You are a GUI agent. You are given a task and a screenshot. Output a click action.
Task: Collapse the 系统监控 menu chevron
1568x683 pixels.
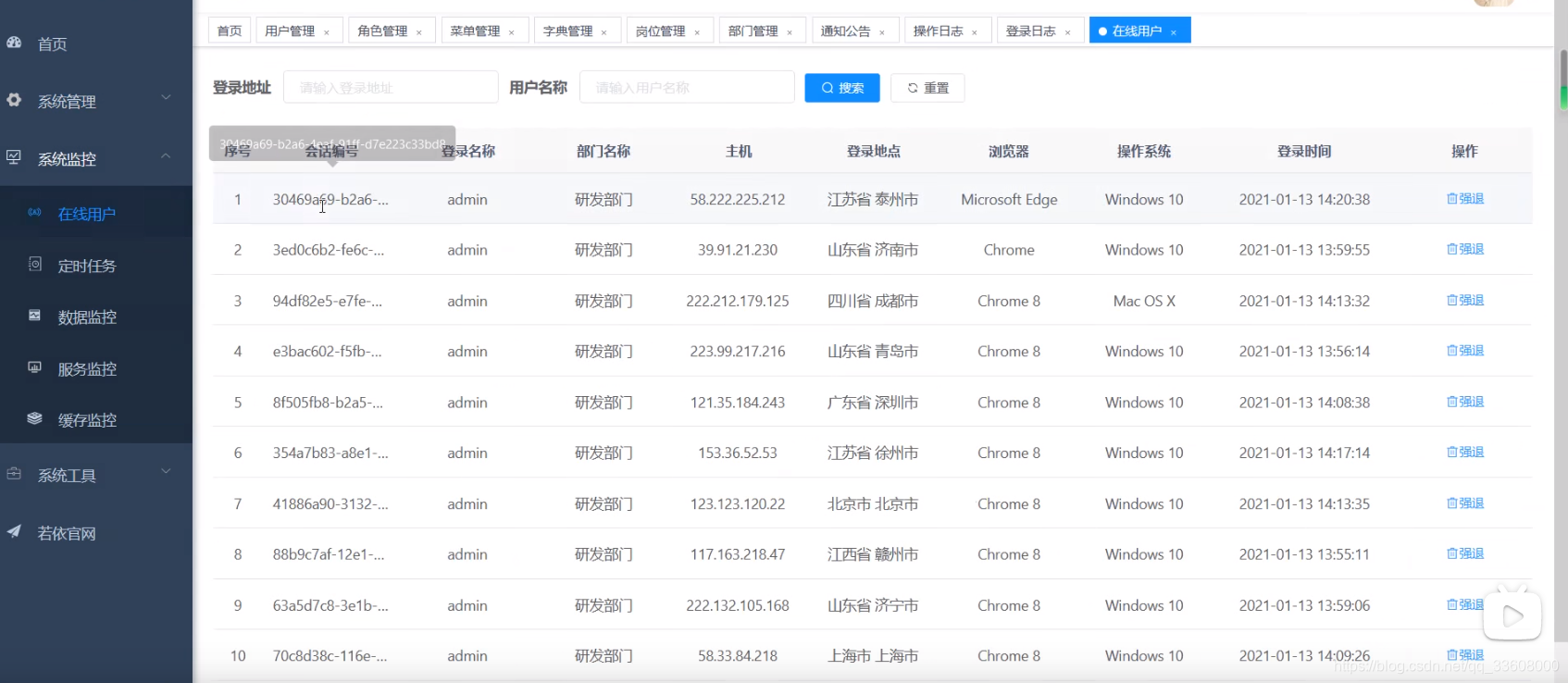tap(167, 155)
